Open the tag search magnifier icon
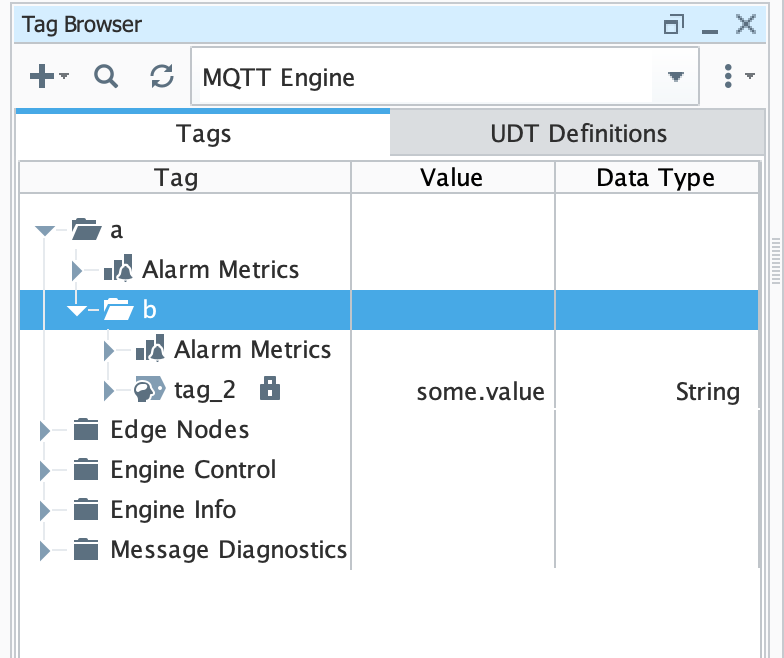 pyautogui.click(x=106, y=77)
